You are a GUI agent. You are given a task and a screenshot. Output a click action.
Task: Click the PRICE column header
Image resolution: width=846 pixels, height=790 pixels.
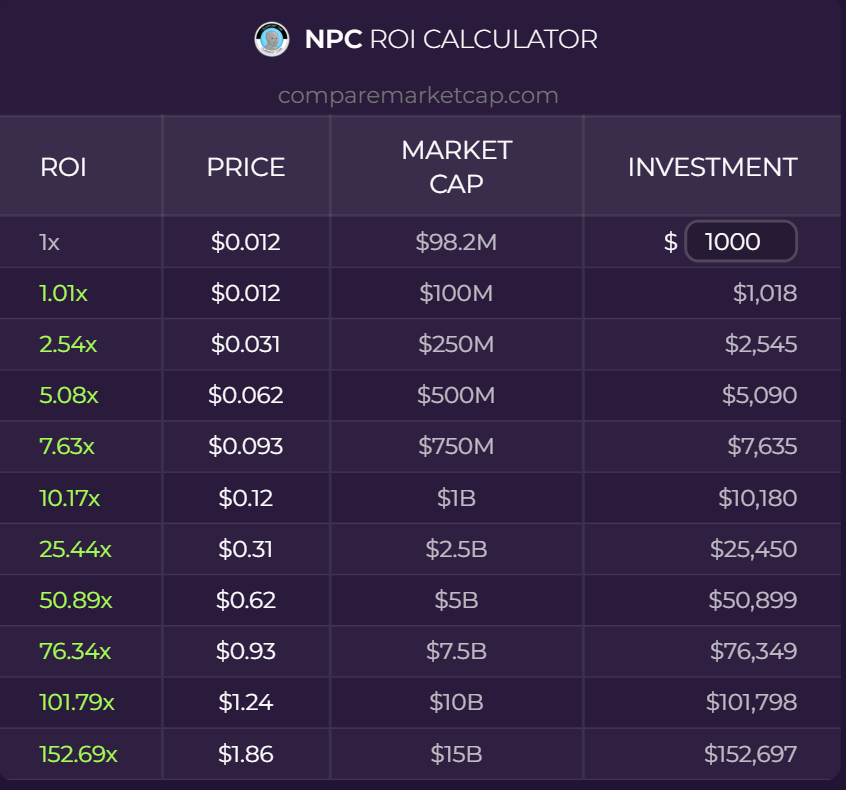246,167
